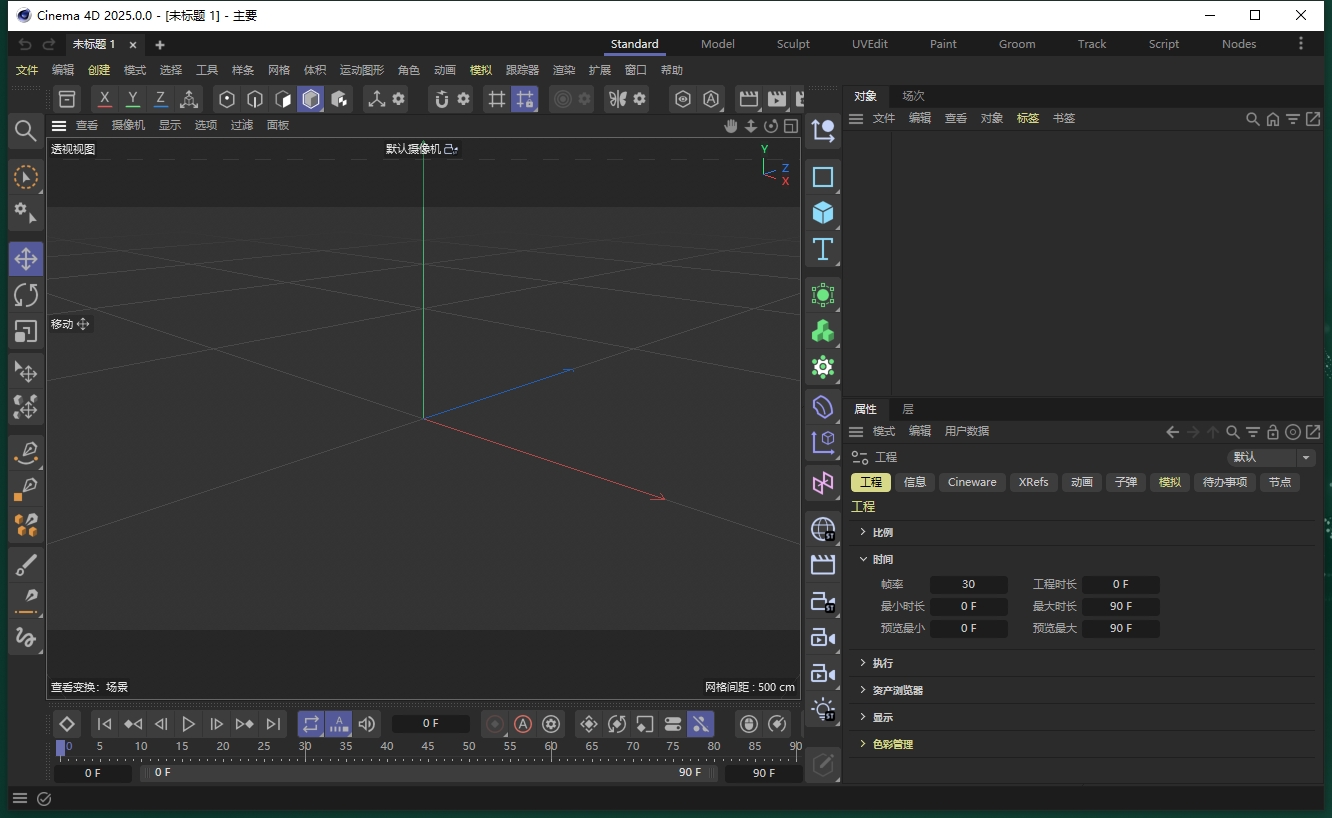Image resolution: width=1332 pixels, height=818 pixels.
Task: Open the Cube primitive creator
Action: (822, 212)
